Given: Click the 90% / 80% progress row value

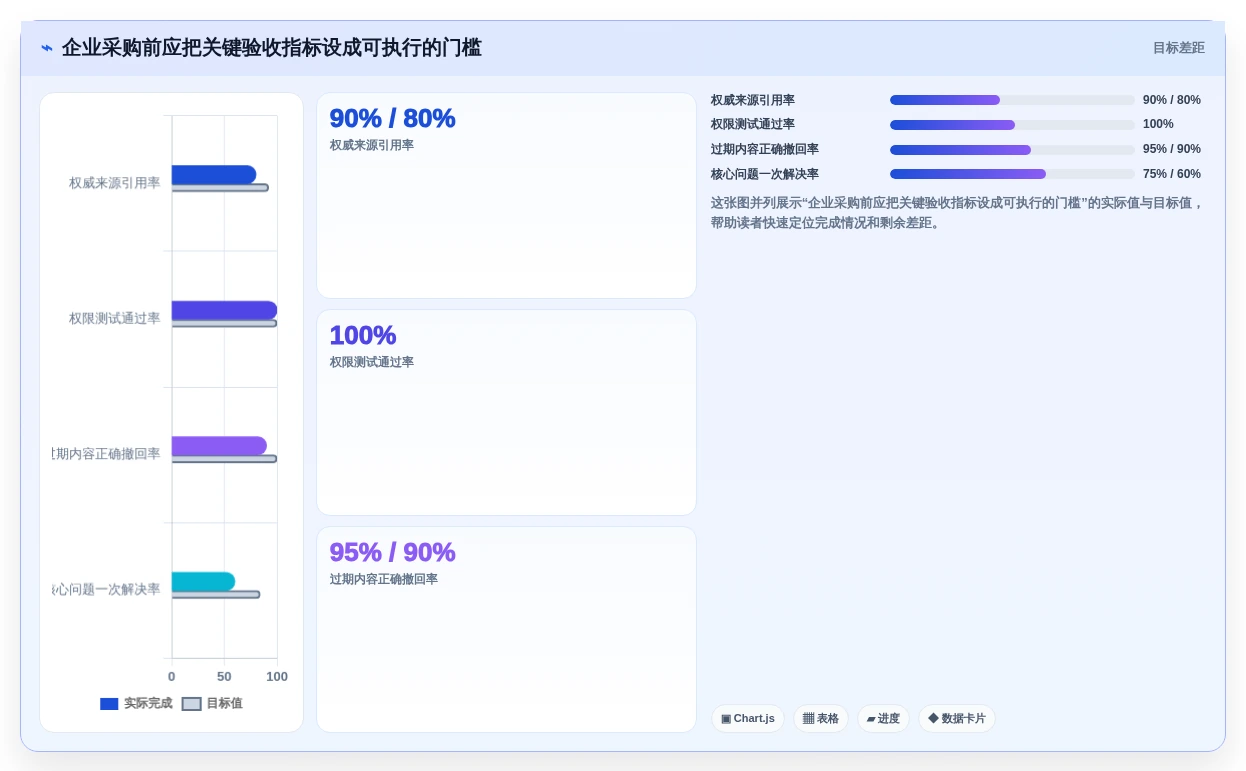Looking at the screenshot, I should tap(1172, 100).
